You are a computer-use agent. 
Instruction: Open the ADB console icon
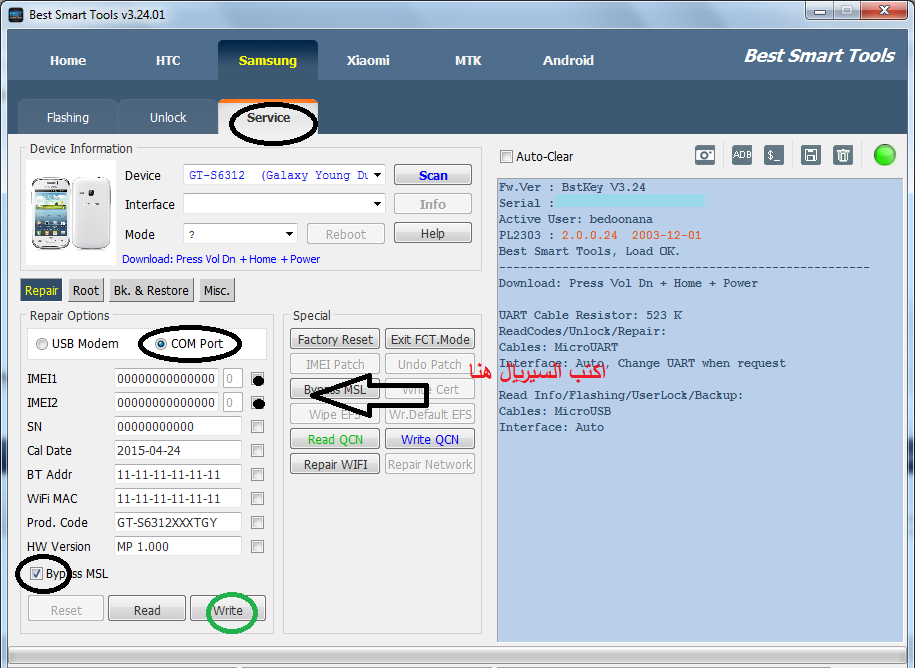coord(742,155)
